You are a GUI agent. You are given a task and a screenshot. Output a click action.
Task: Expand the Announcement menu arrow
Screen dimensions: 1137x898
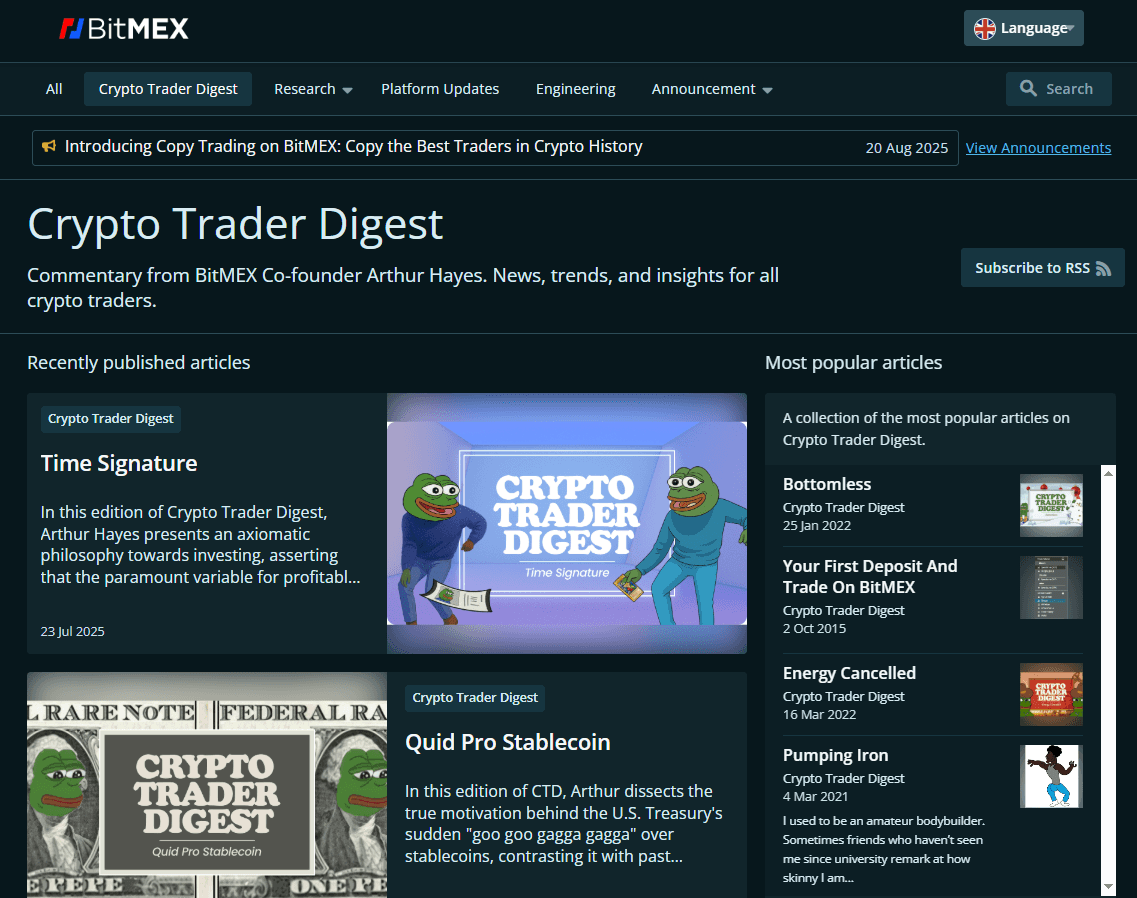[x=767, y=90]
